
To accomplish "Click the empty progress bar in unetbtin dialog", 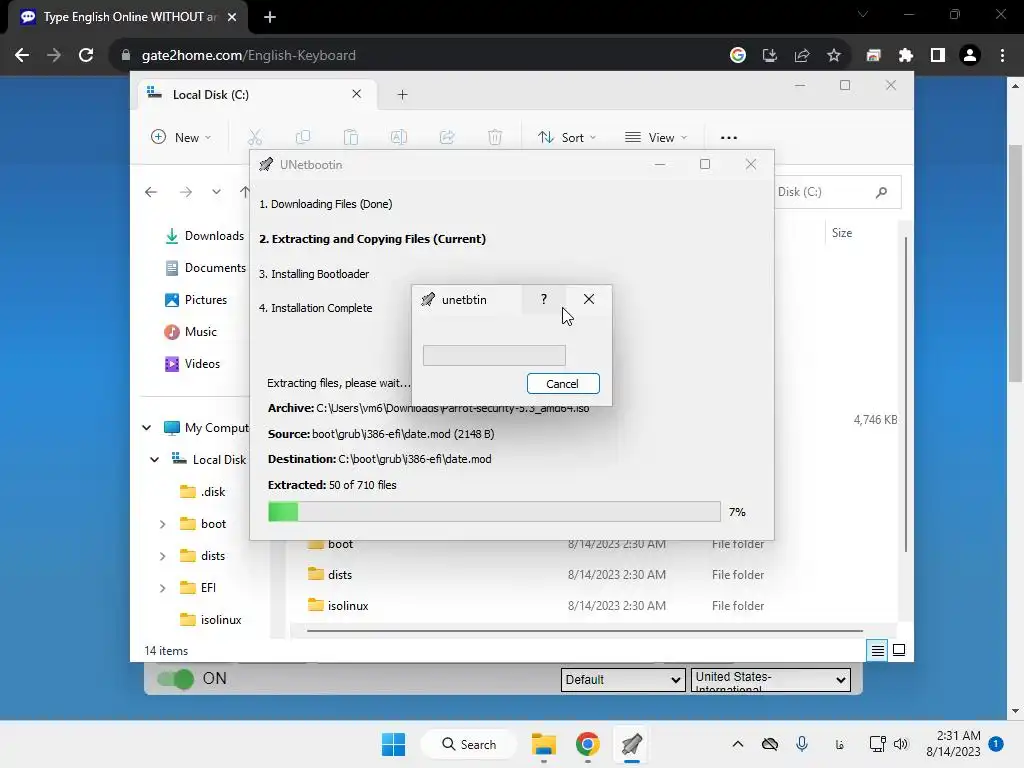I will [494, 355].
